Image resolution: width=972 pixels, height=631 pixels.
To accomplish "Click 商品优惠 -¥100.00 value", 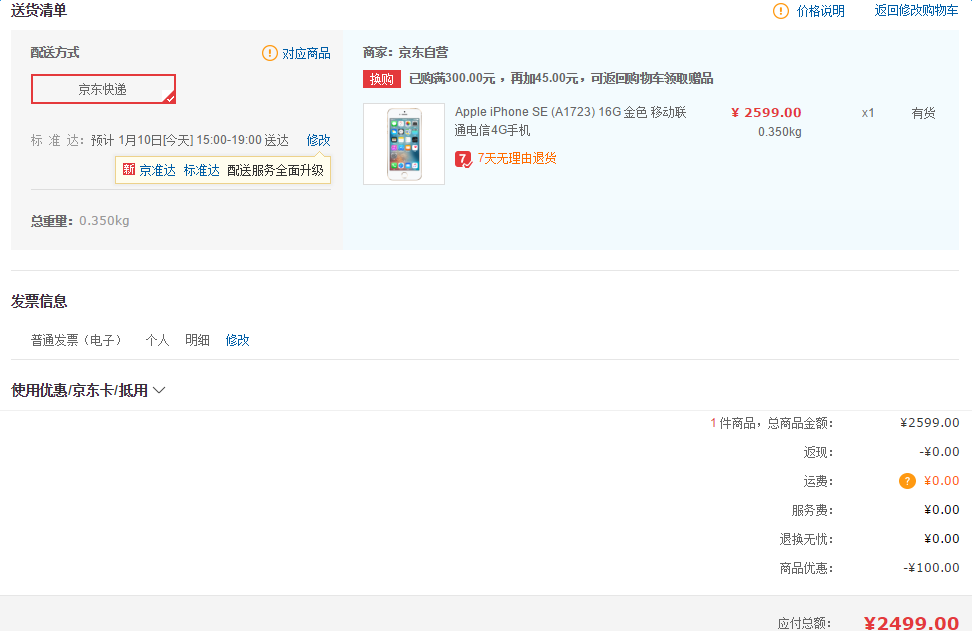I will pos(931,568).
